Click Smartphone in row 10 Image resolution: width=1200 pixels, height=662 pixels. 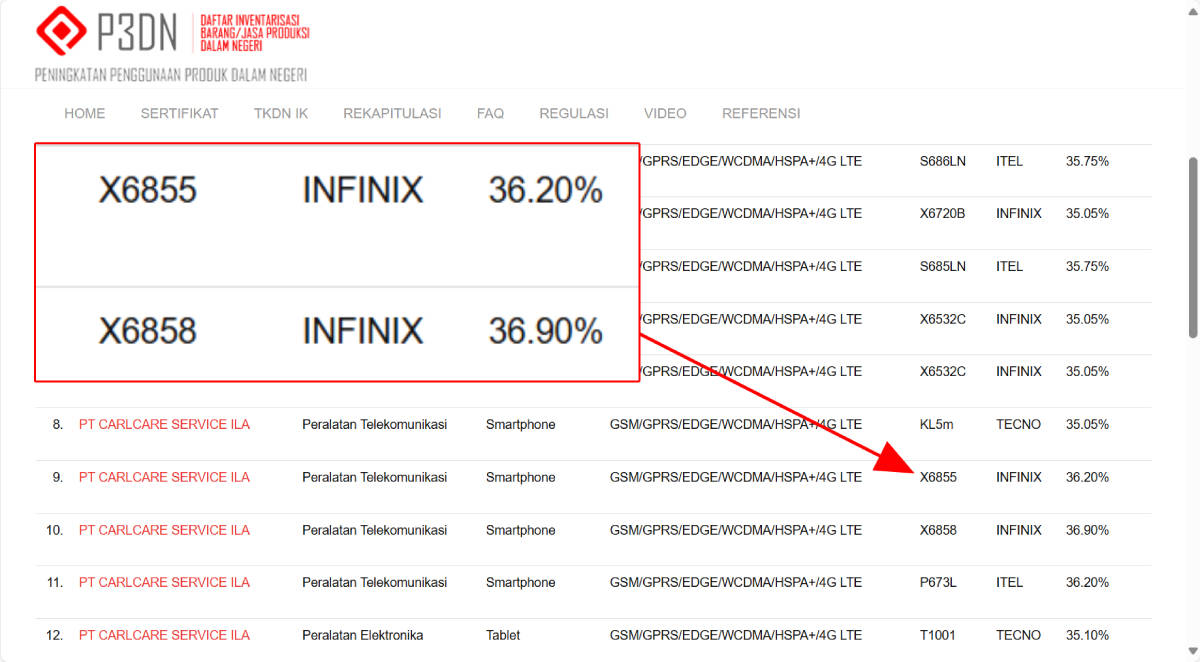521,530
